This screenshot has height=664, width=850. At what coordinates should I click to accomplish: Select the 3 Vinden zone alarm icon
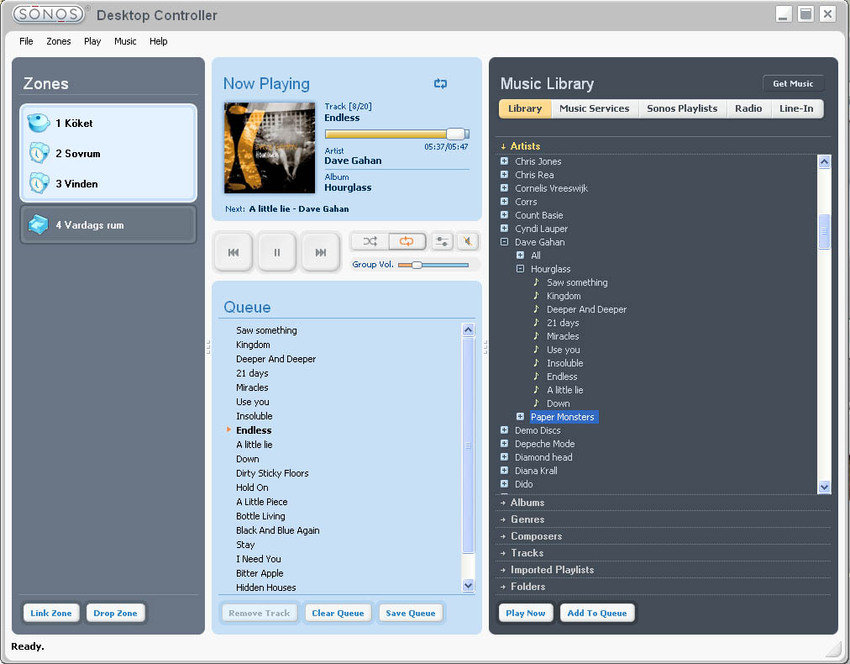click(x=38, y=184)
